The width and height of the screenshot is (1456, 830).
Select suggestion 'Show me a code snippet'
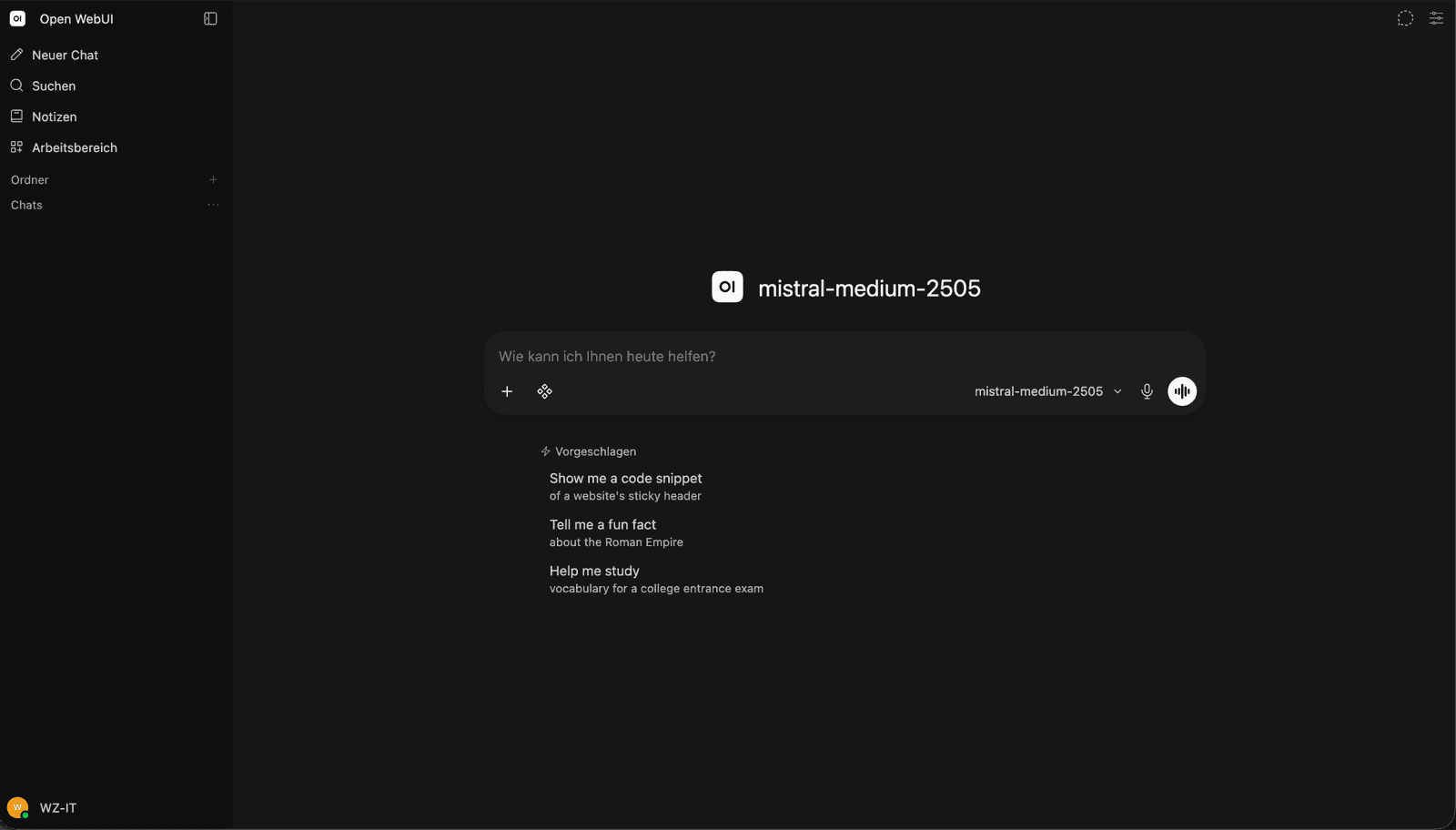pyautogui.click(x=626, y=487)
